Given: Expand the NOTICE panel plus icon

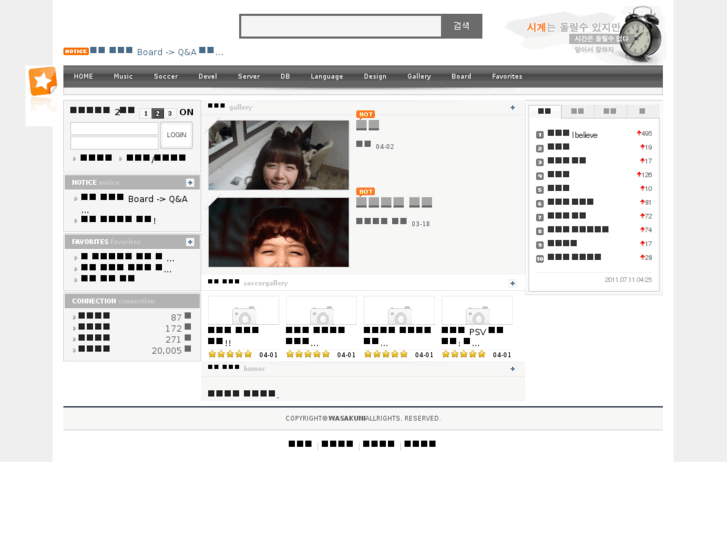Looking at the screenshot, I should pos(190,183).
